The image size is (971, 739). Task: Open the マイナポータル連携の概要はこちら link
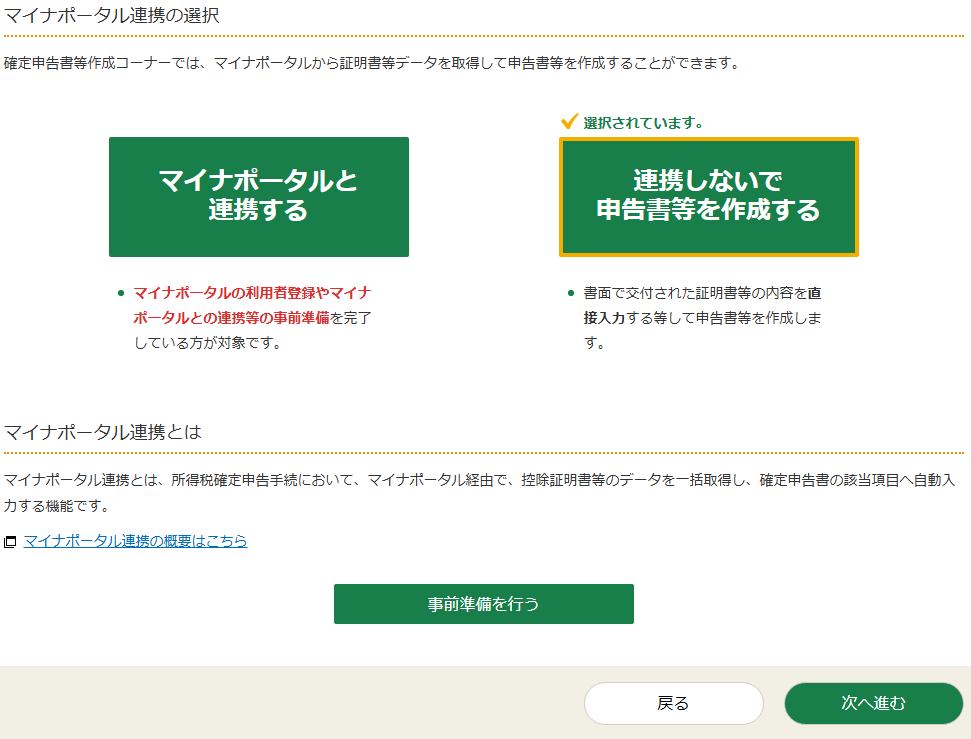tap(135, 541)
